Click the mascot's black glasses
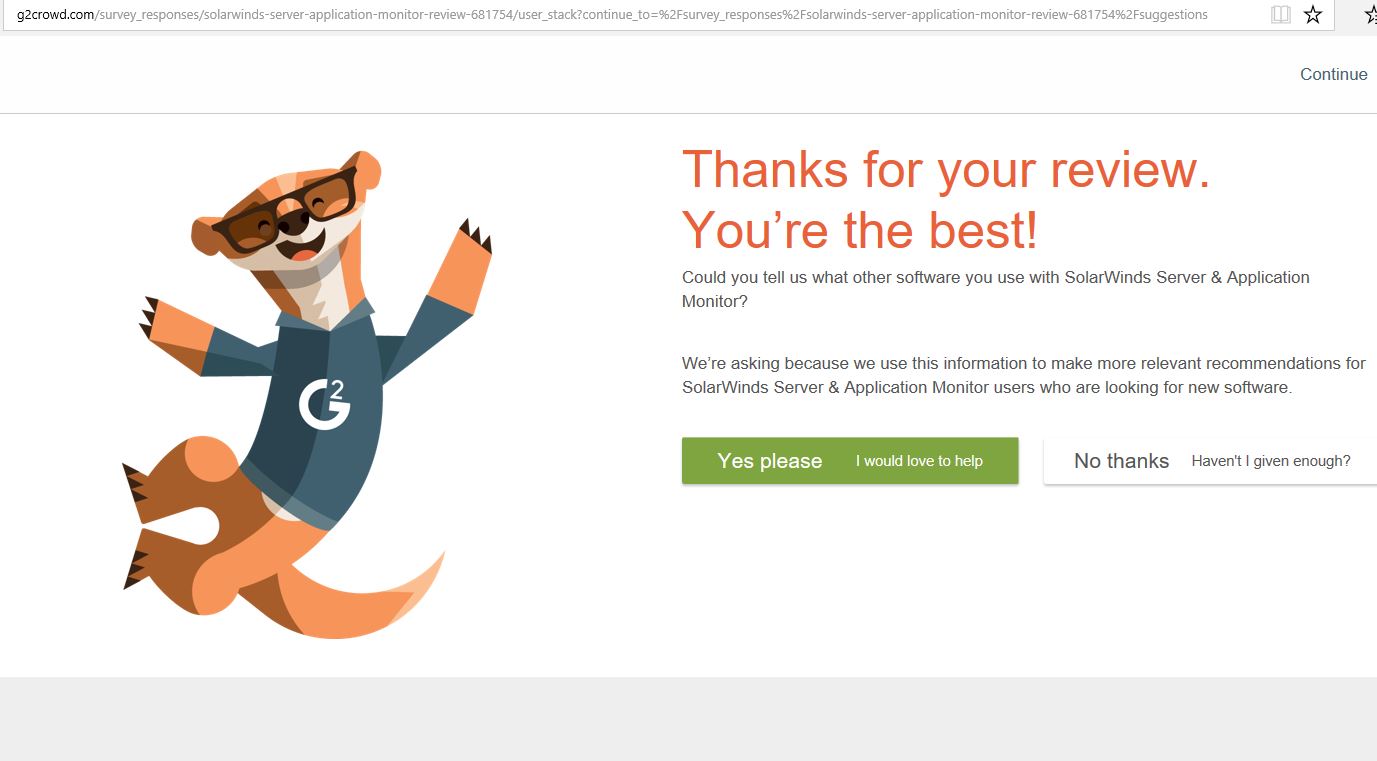The height and width of the screenshot is (761, 1377). (283, 212)
